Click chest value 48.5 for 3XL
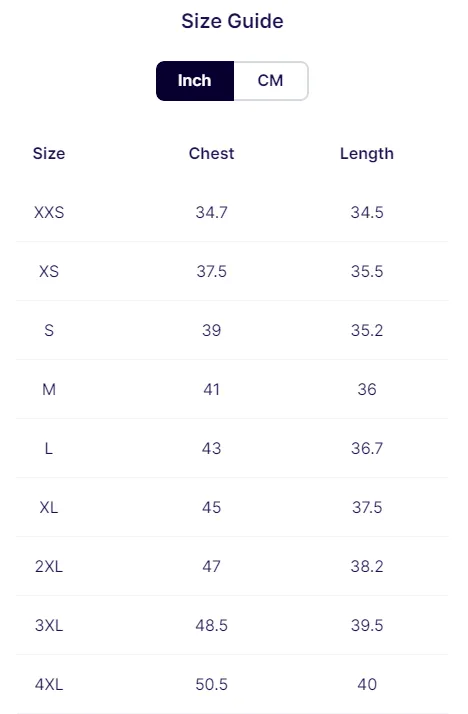 [212, 625]
